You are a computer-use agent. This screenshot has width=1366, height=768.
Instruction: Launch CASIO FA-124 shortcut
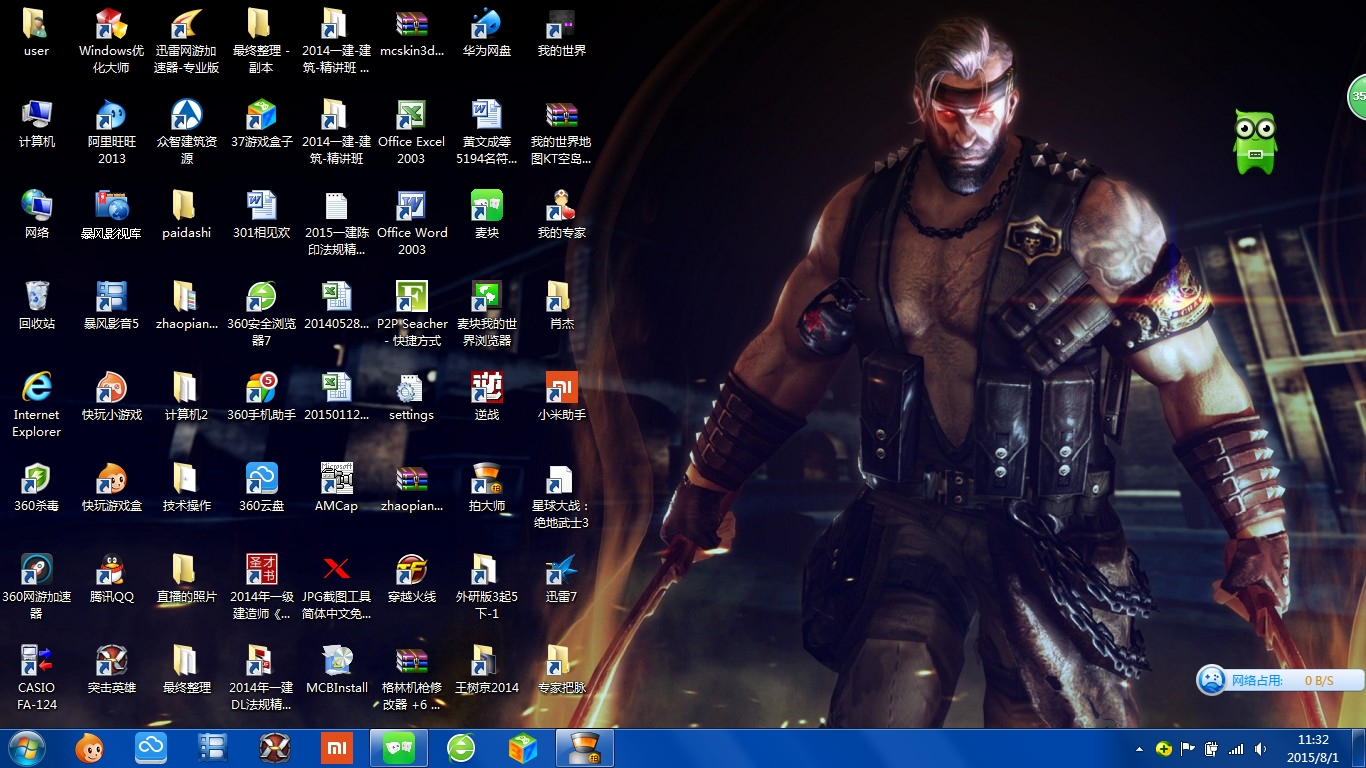36,678
